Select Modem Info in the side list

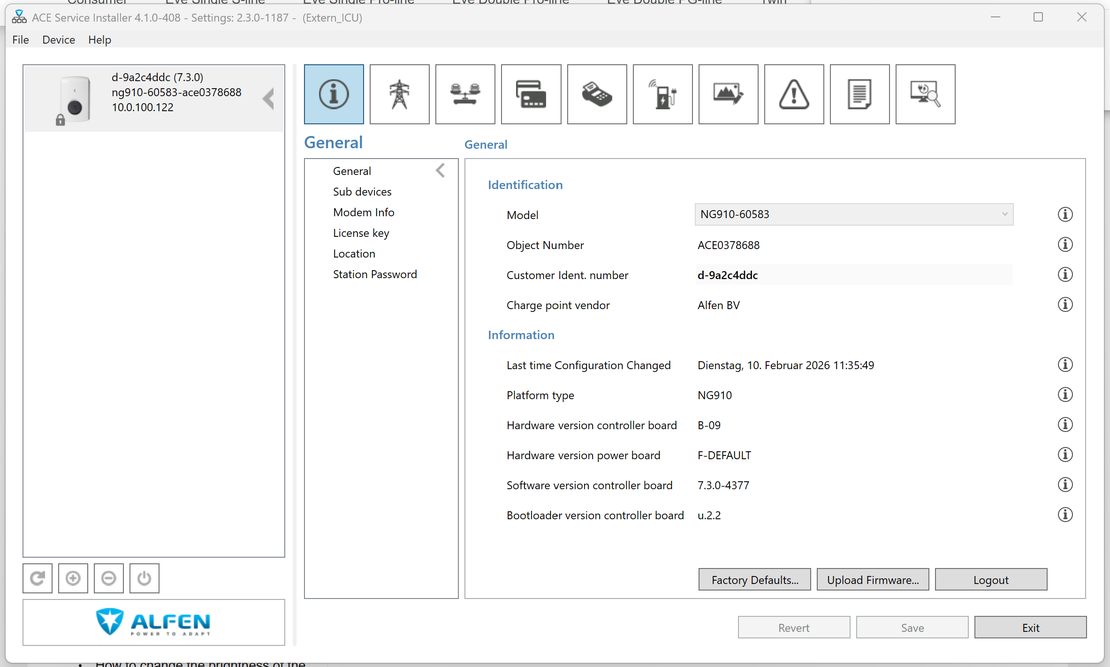364,212
